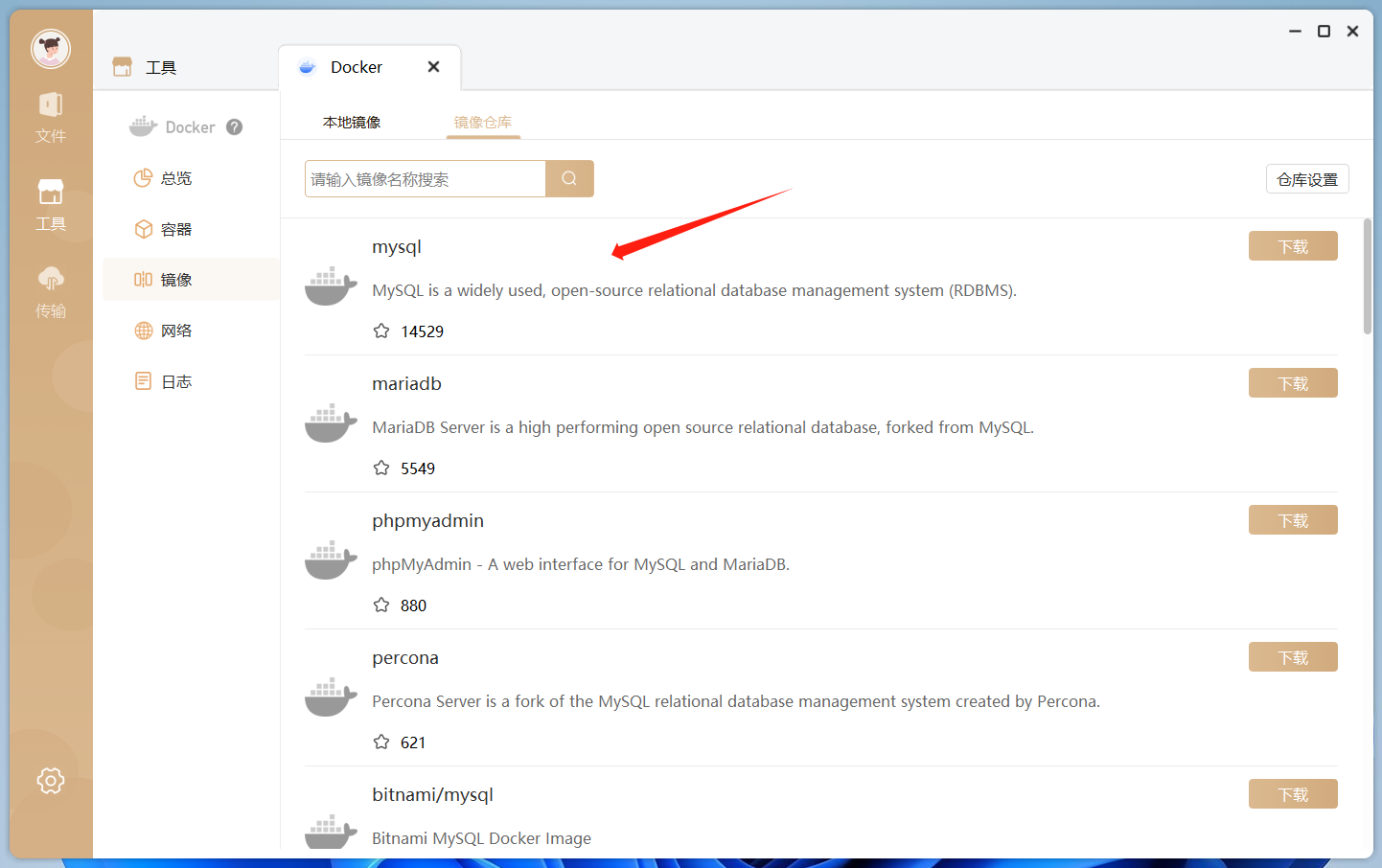Switch to 镜像仓库 tab
1382x868 pixels.
(483, 123)
